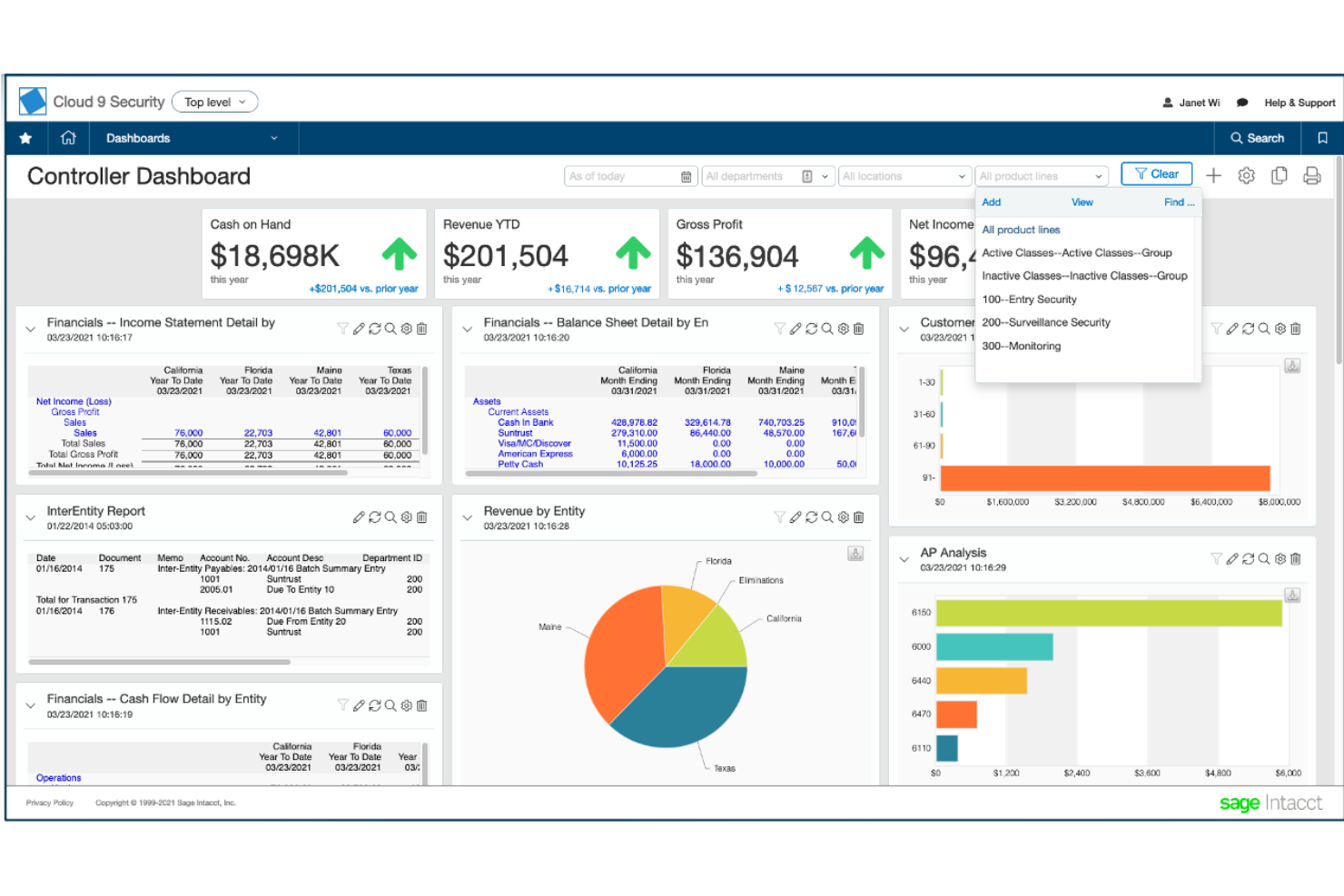Zoom into the Balance Sheet Detail panel
Image resolution: width=1344 pixels, height=896 pixels.
pyautogui.click(x=826, y=329)
